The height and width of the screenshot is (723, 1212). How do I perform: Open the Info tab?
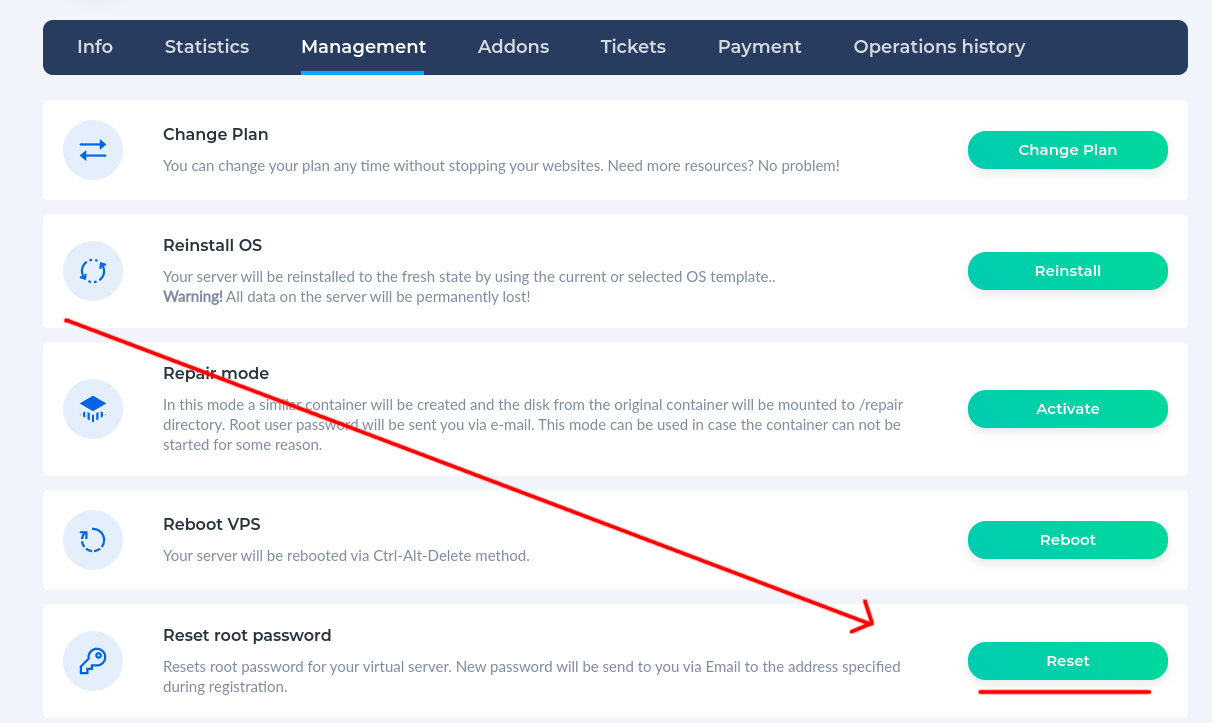coord(95,47)
